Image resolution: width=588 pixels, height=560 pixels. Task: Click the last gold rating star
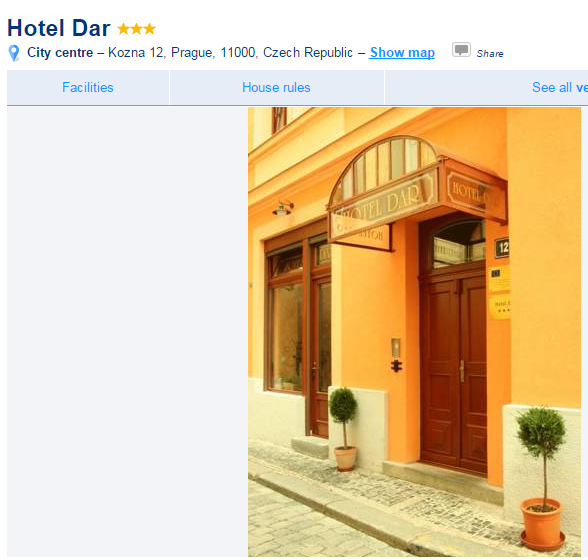click(x=150, y=29)
